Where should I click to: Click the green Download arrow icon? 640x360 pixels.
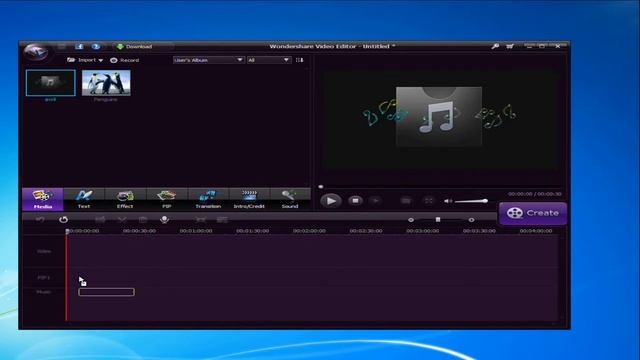point(120,47)
